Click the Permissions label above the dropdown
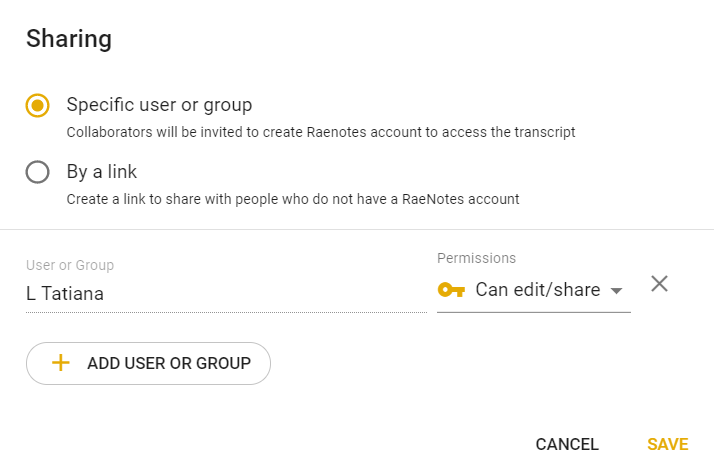This screenshot has width=714, height=472. tap(476, 258)
